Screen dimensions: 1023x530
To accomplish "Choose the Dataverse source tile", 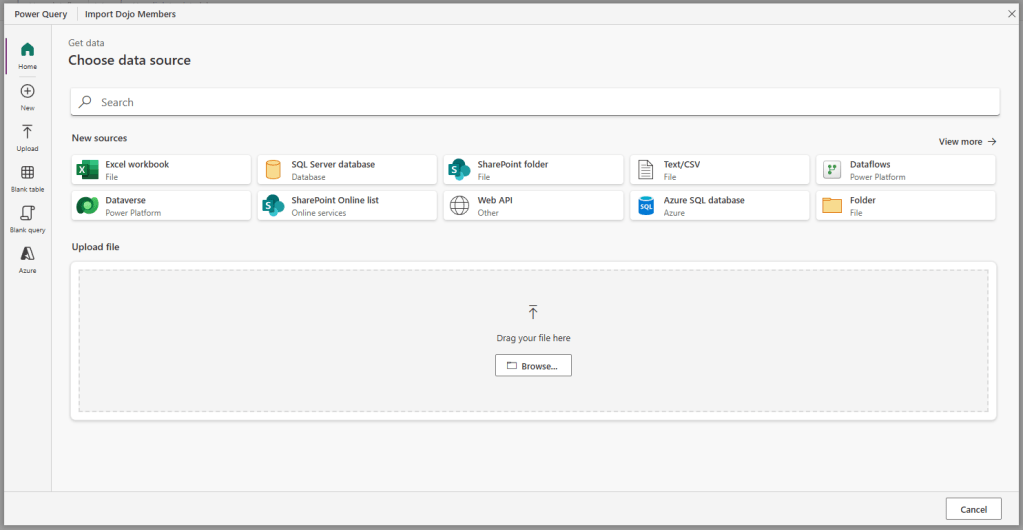I will click(x=161, y=206).
